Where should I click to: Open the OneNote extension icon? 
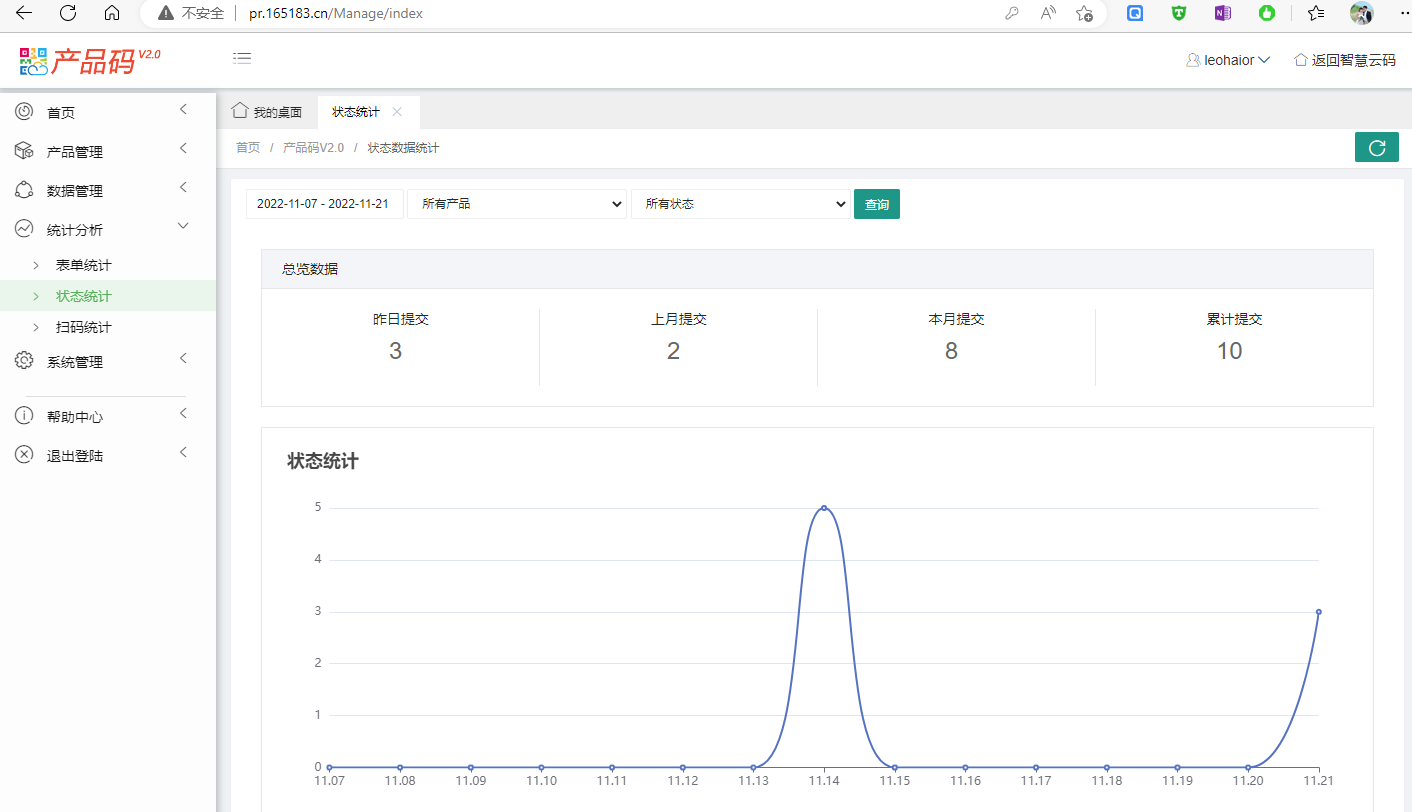click(x=1222, y=14)
